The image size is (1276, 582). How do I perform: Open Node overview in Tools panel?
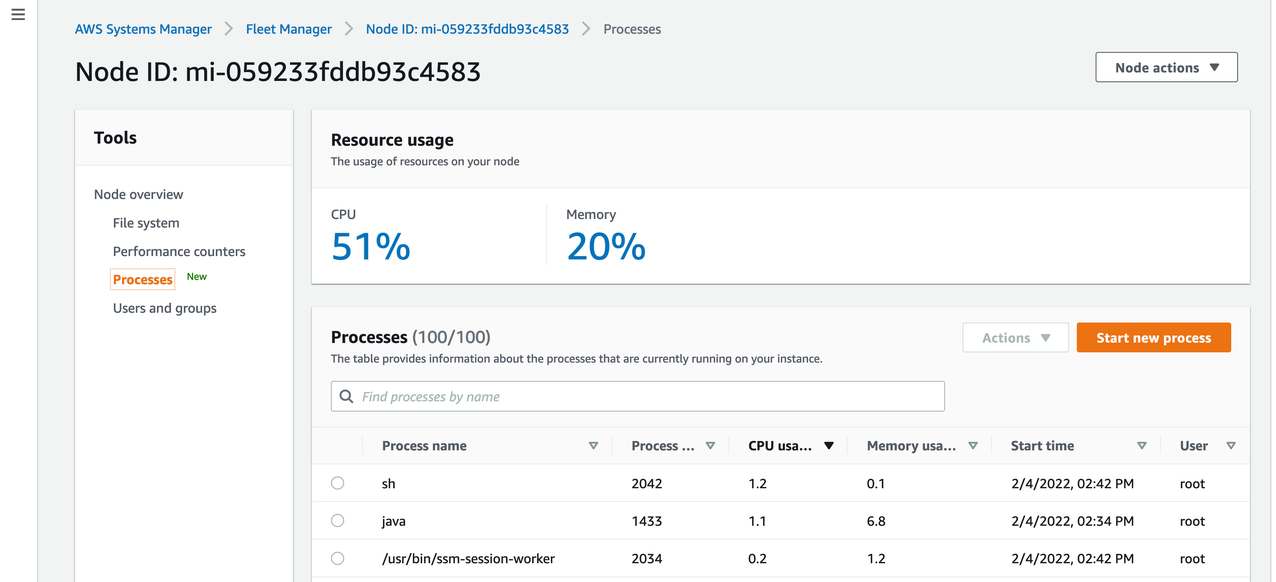[x=138, y=194]
